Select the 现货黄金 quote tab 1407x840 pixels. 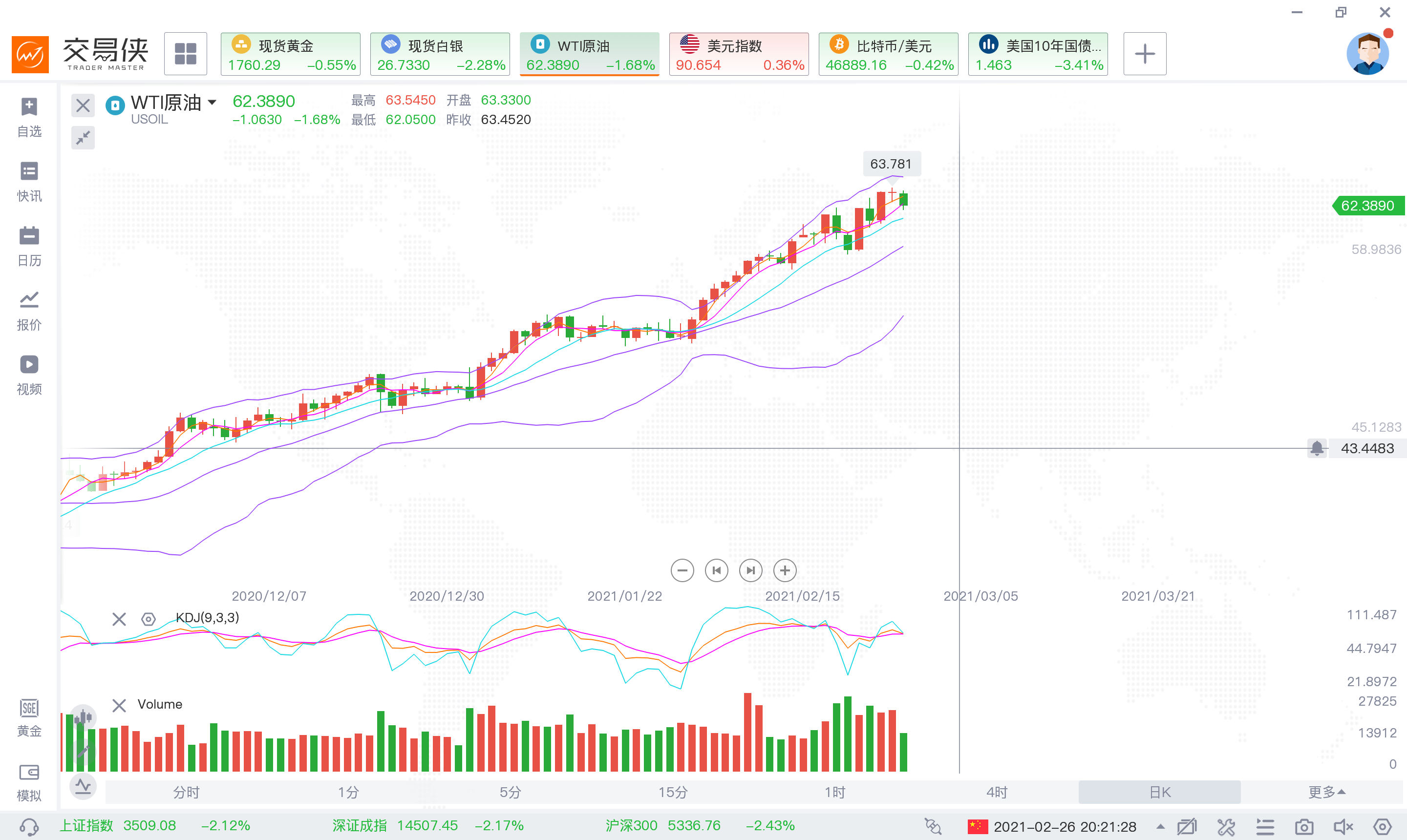pyautogui.click(x=291, y=54)
